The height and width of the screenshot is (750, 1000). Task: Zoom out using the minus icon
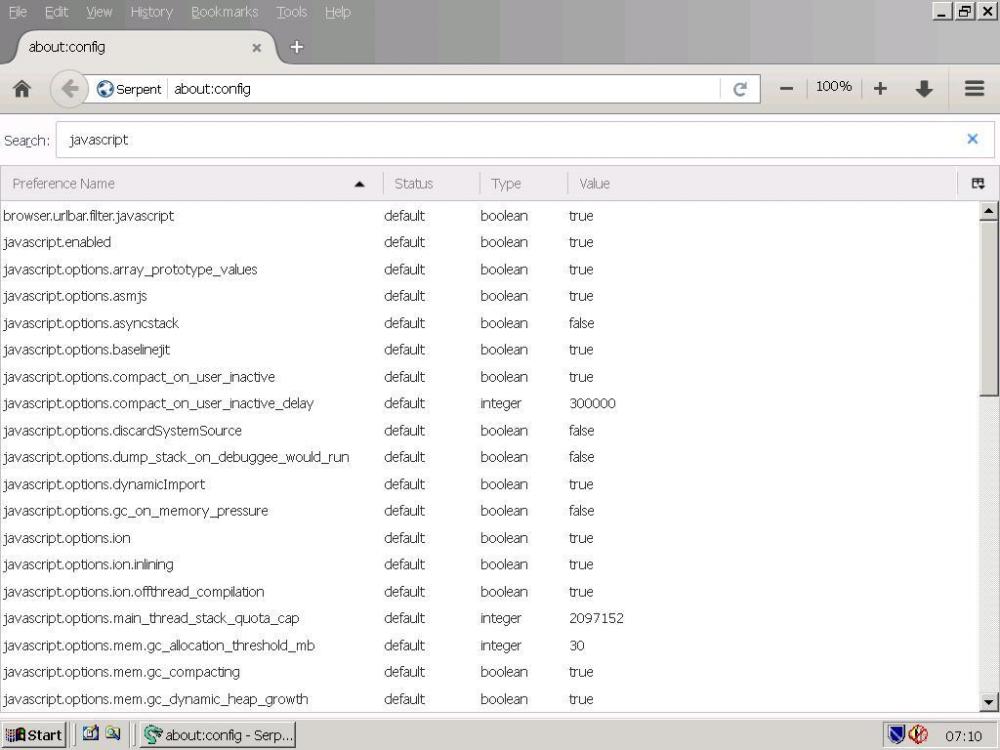[x=786, y=88]
